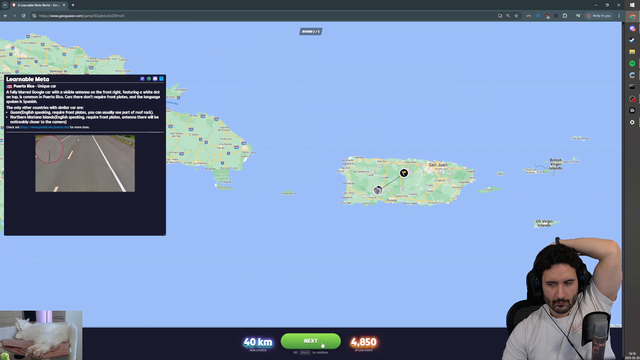Image resolution: width=640 pixels, height=360 pixels.
Task: Go forward in the browser
Action: tap(14, 16)
